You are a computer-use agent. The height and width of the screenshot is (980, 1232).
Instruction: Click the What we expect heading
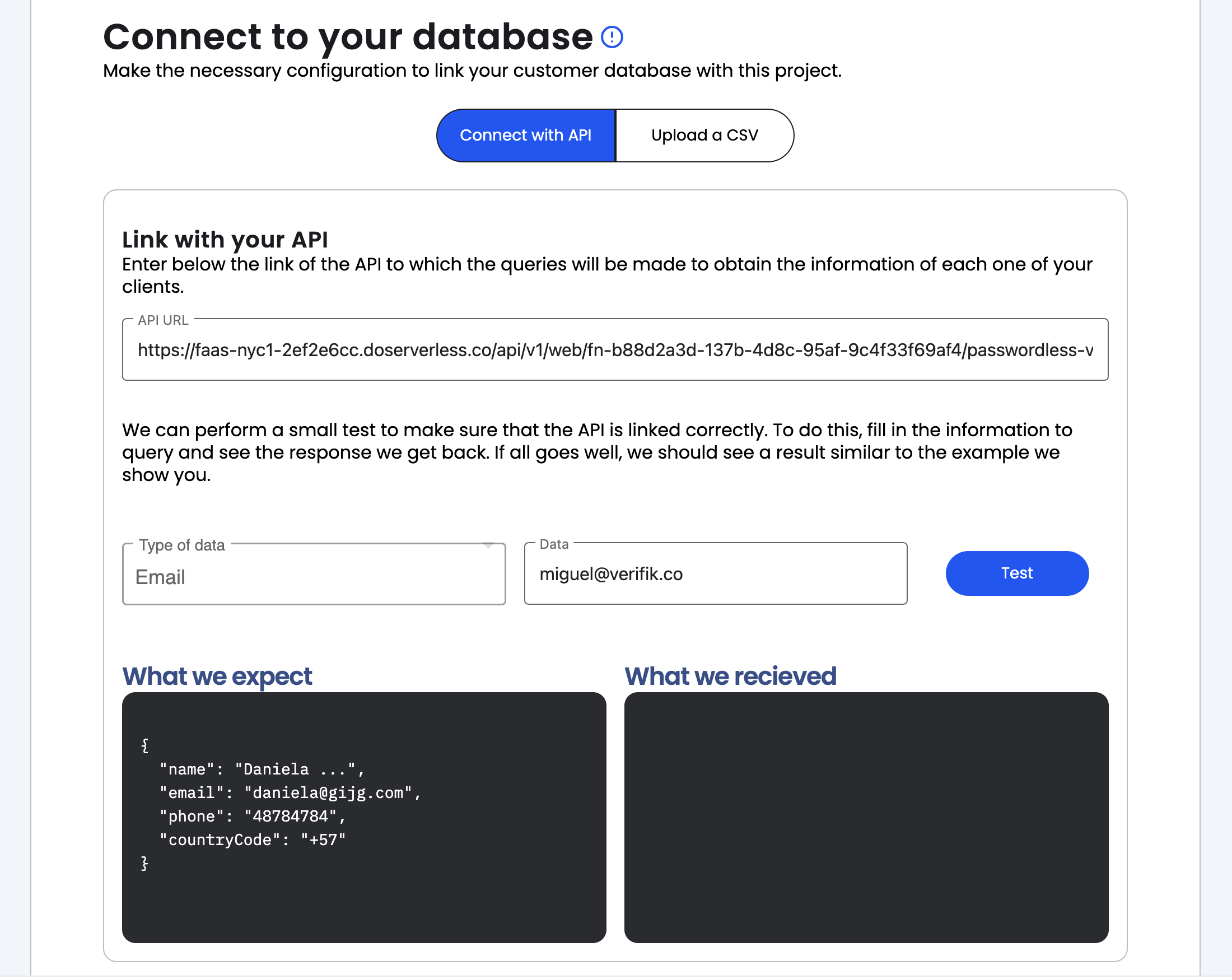(217, 676)
